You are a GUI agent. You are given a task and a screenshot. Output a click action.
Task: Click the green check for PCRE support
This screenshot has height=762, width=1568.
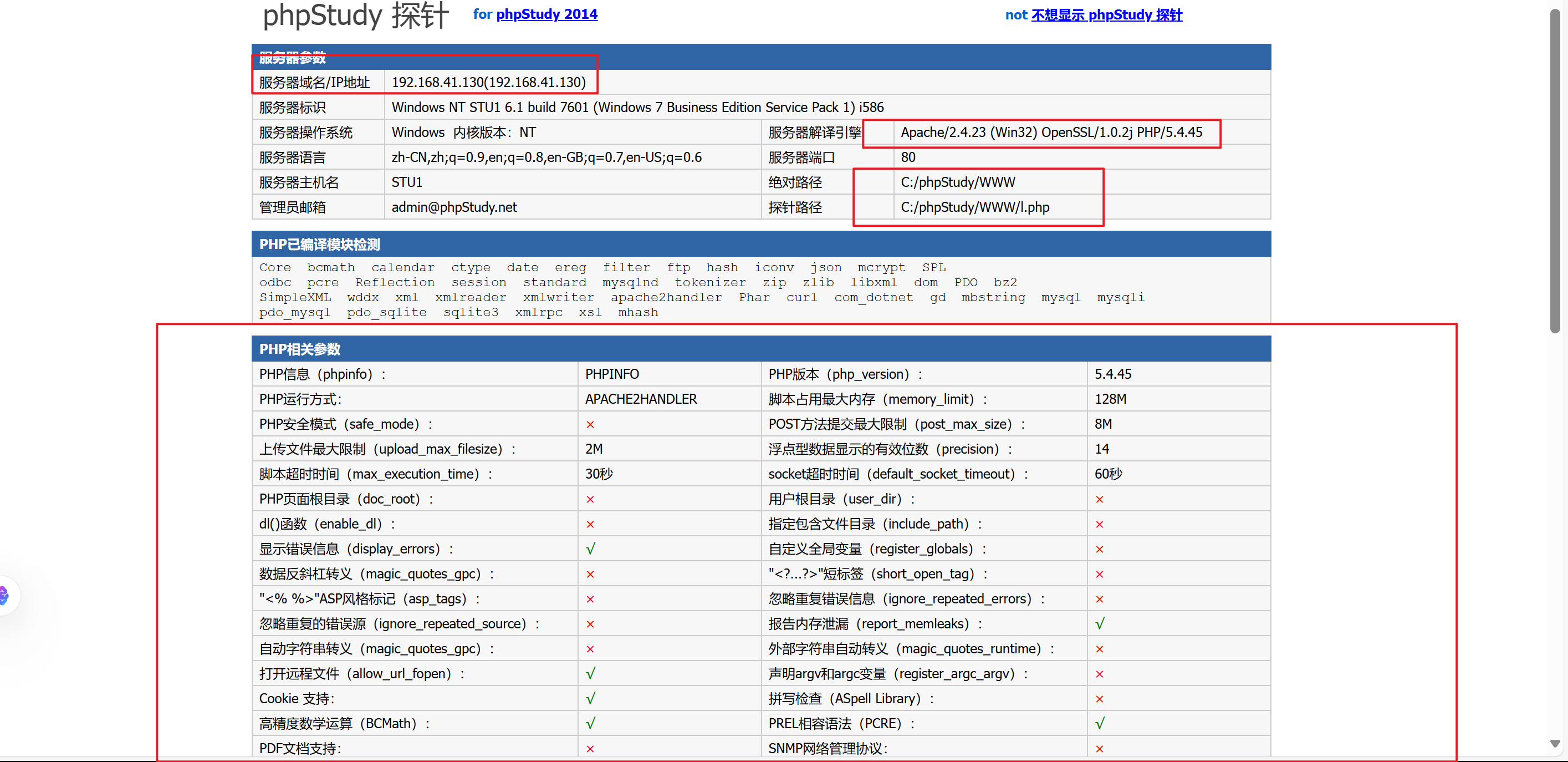click(x=1099, y=724)
